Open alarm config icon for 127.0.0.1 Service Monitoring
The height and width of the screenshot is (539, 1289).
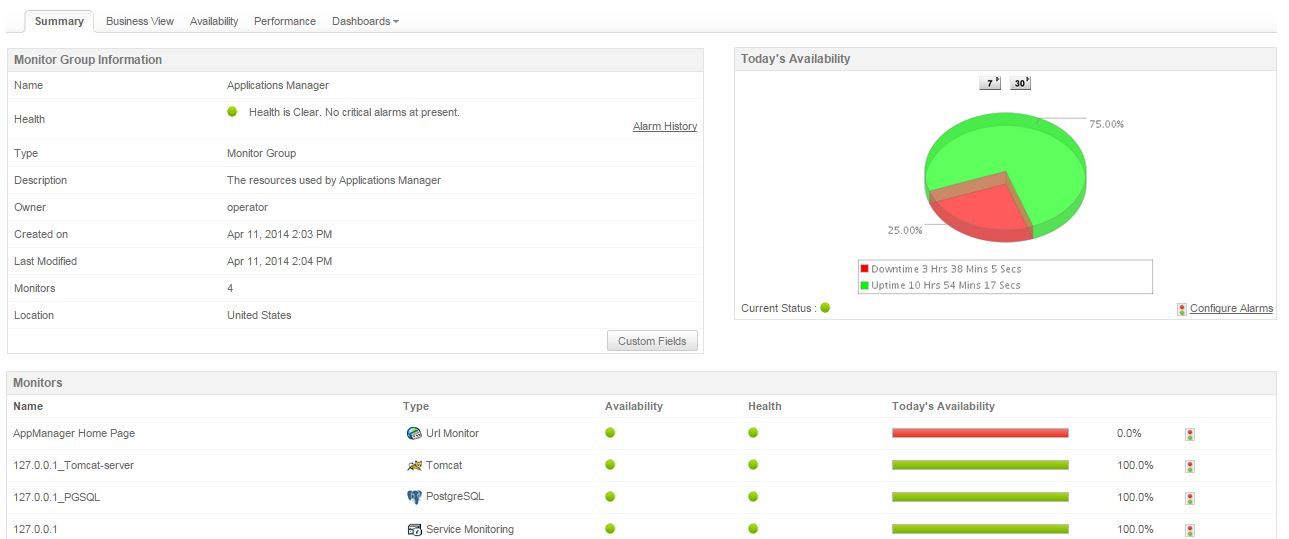pos(1190,530)
